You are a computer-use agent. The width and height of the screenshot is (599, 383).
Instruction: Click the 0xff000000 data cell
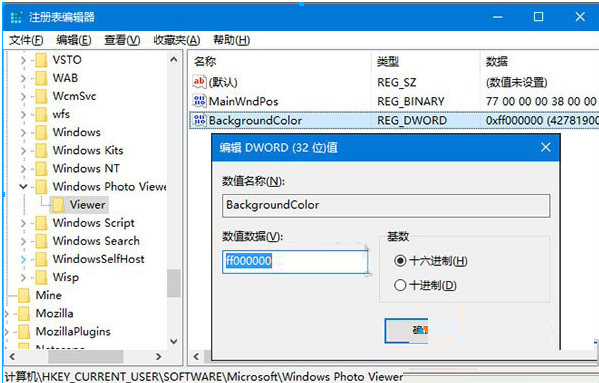pyautogui.click(x=541, y=121)
